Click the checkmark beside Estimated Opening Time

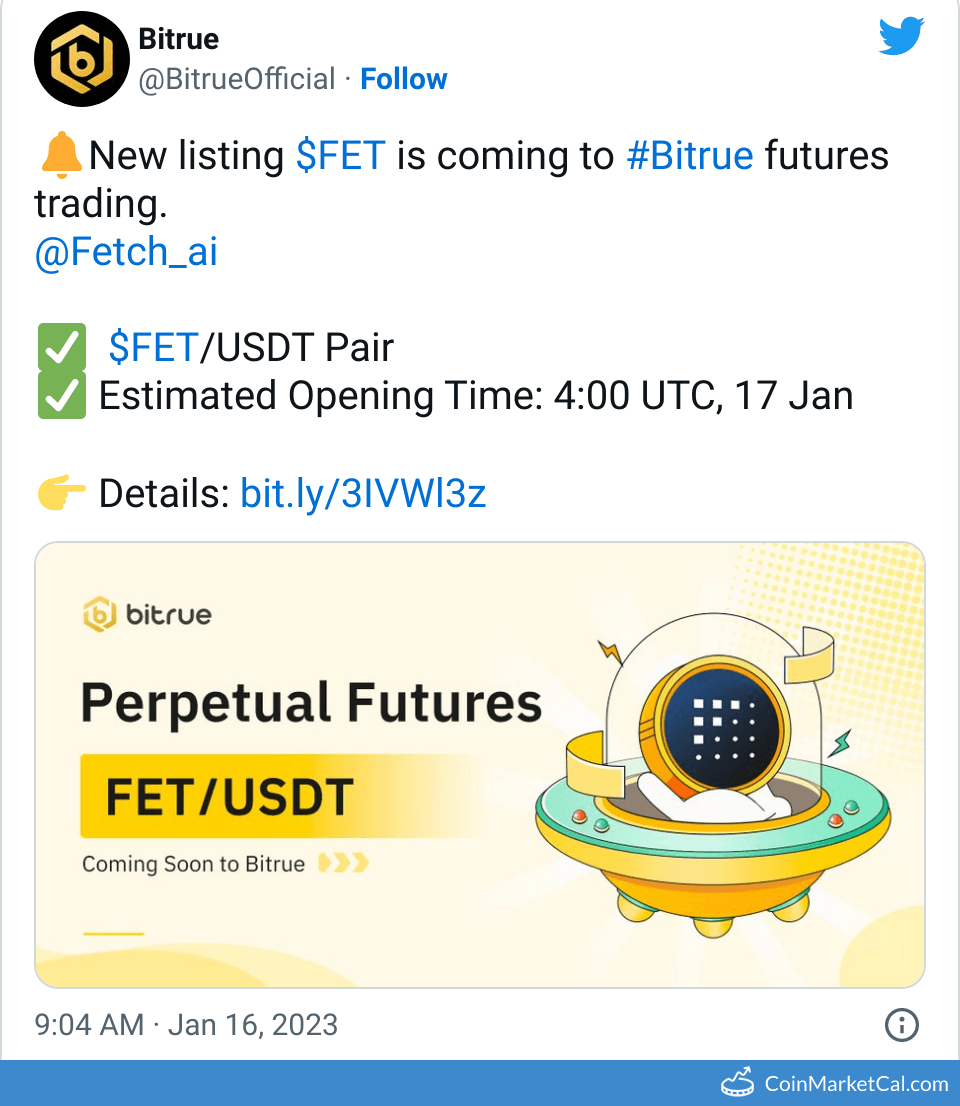[x=62, y=395]
